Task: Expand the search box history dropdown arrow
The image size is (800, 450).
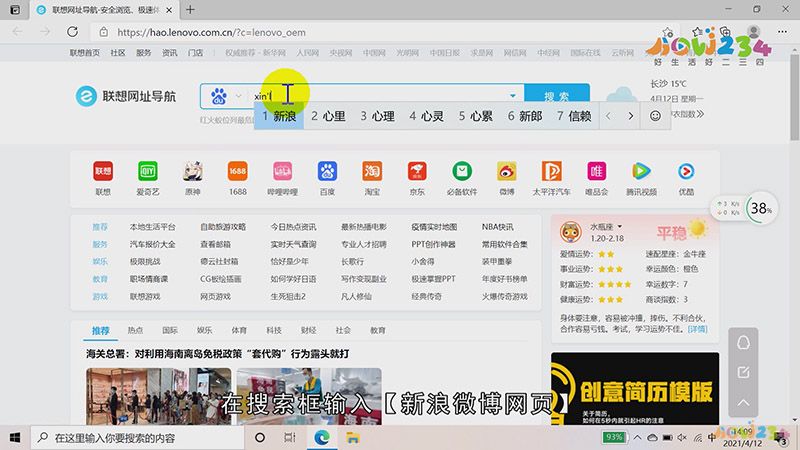Action: tap(512, 95)
